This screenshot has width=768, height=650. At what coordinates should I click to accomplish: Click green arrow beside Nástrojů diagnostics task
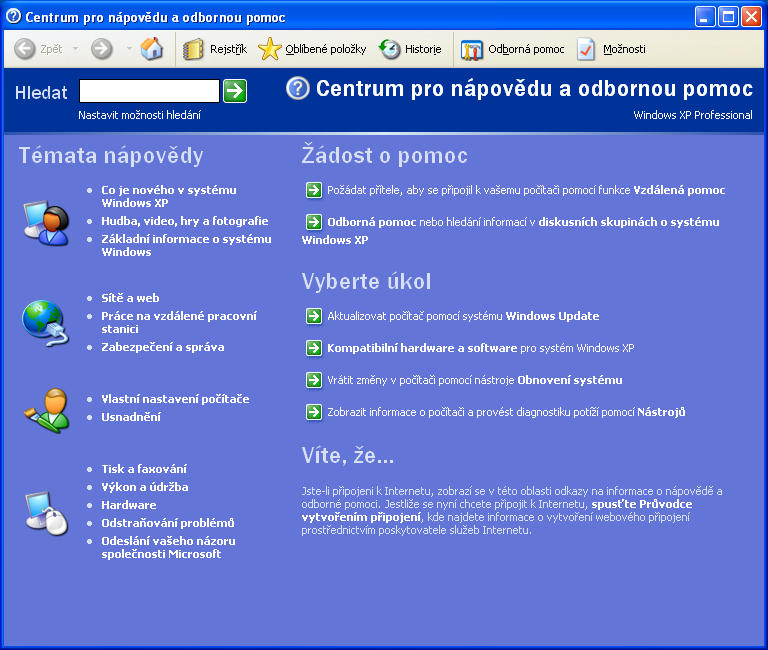pyautogui.click(x=313, y=412)
